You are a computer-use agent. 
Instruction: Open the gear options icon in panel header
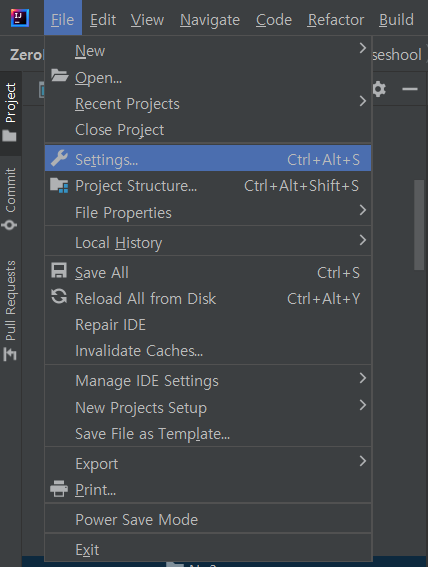pos(379,89)
